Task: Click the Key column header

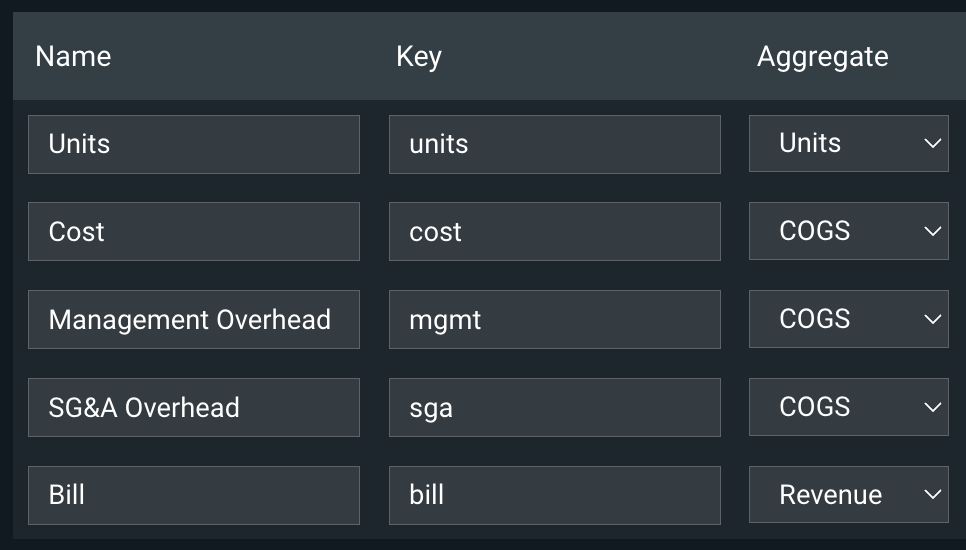Action: 419,57
